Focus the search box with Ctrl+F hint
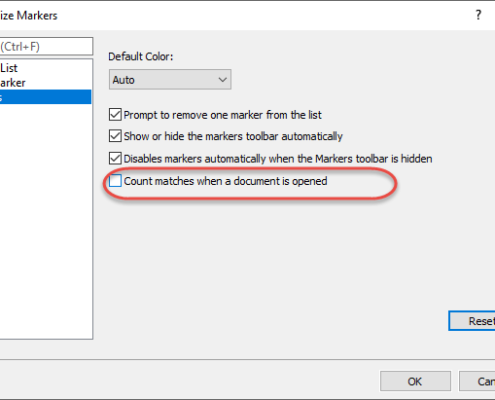495x400 pixels. pos(46,46)
